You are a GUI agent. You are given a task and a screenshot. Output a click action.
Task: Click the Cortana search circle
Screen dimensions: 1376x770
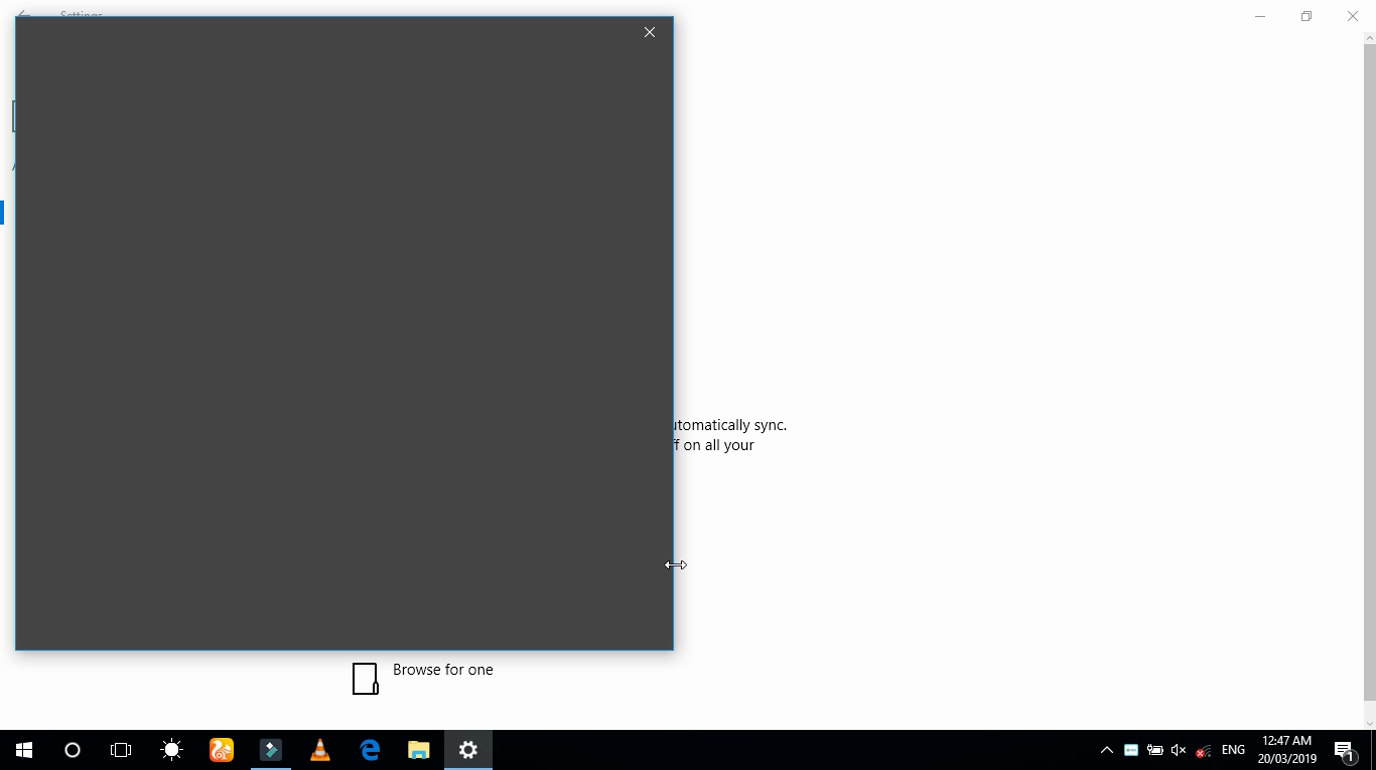[x=71, y=749]
